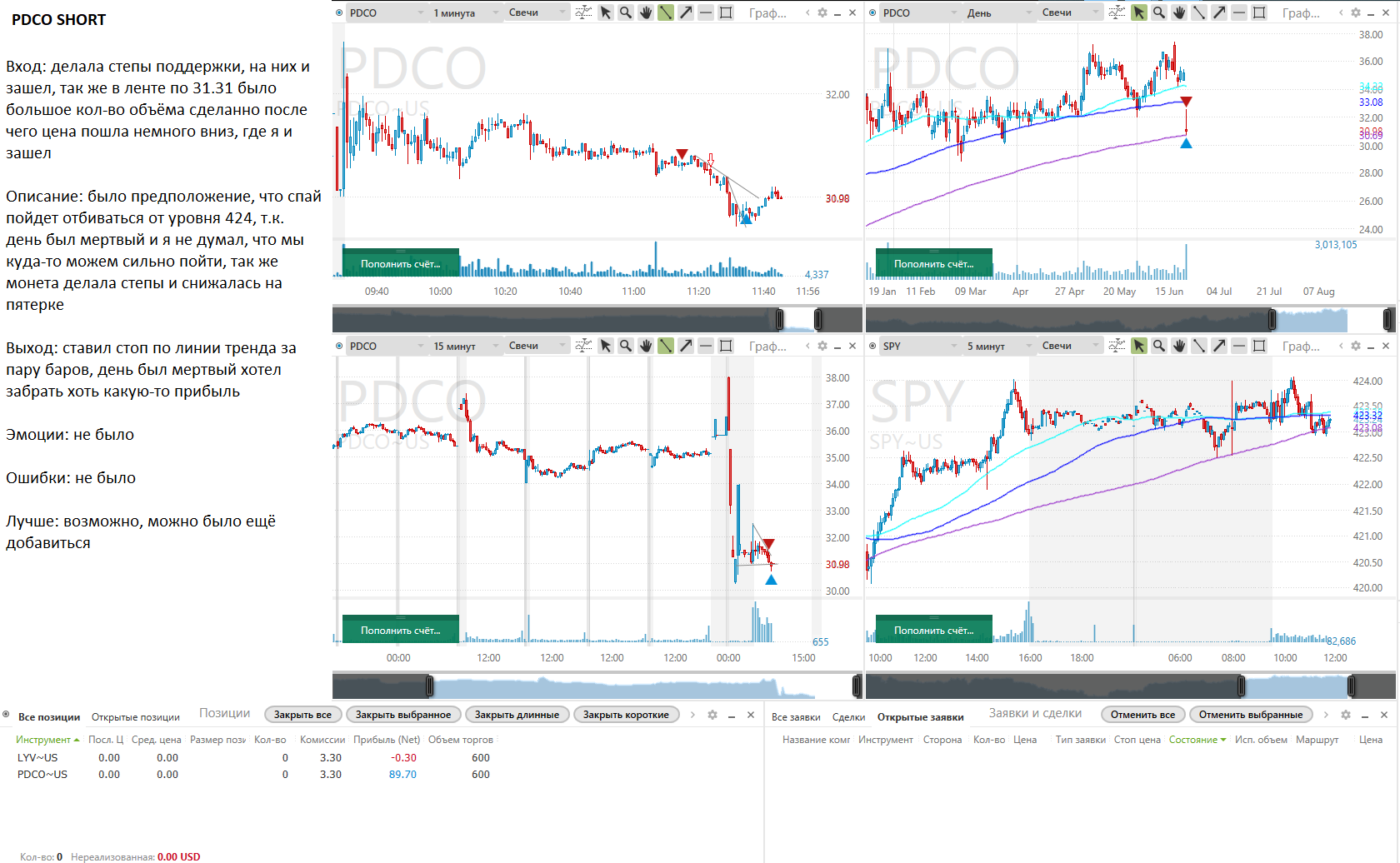
Task: Pick arrow drawing tool on SPY chart
Action: 1219,346
